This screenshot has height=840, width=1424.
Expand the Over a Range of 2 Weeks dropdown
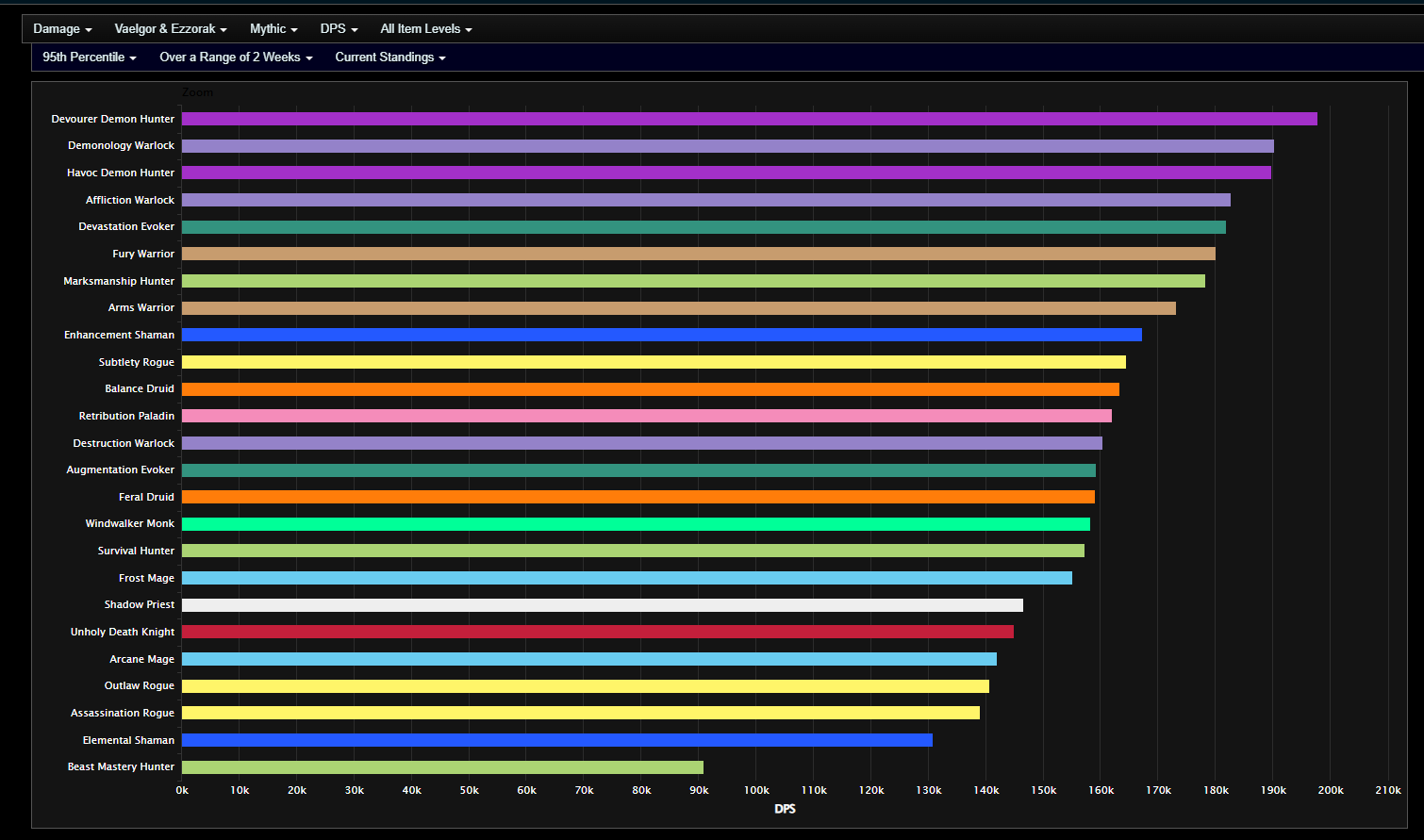tap(236, 58)
